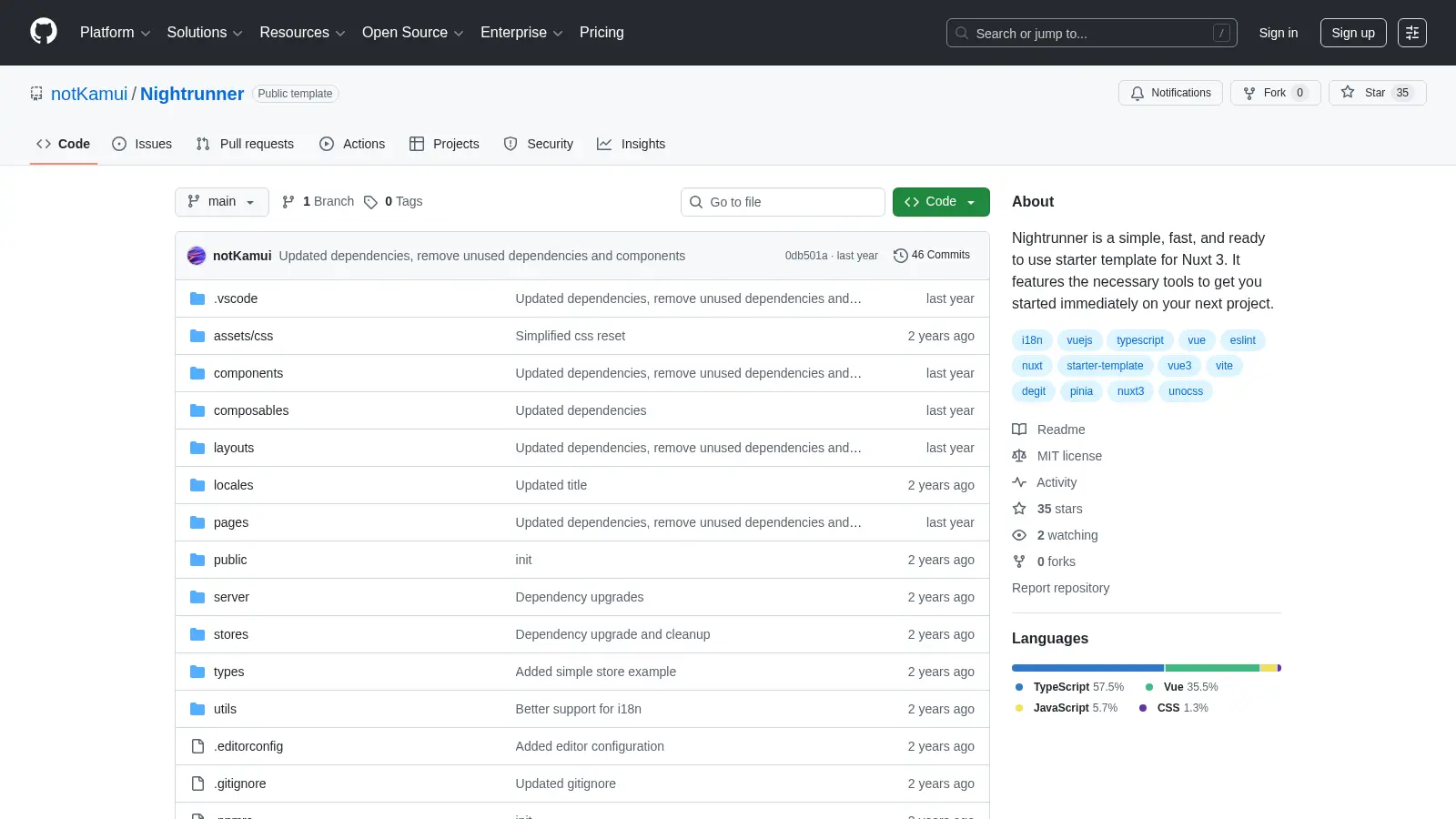Click the composables folder icon
1456x819 pixels.
pos(197,410)
